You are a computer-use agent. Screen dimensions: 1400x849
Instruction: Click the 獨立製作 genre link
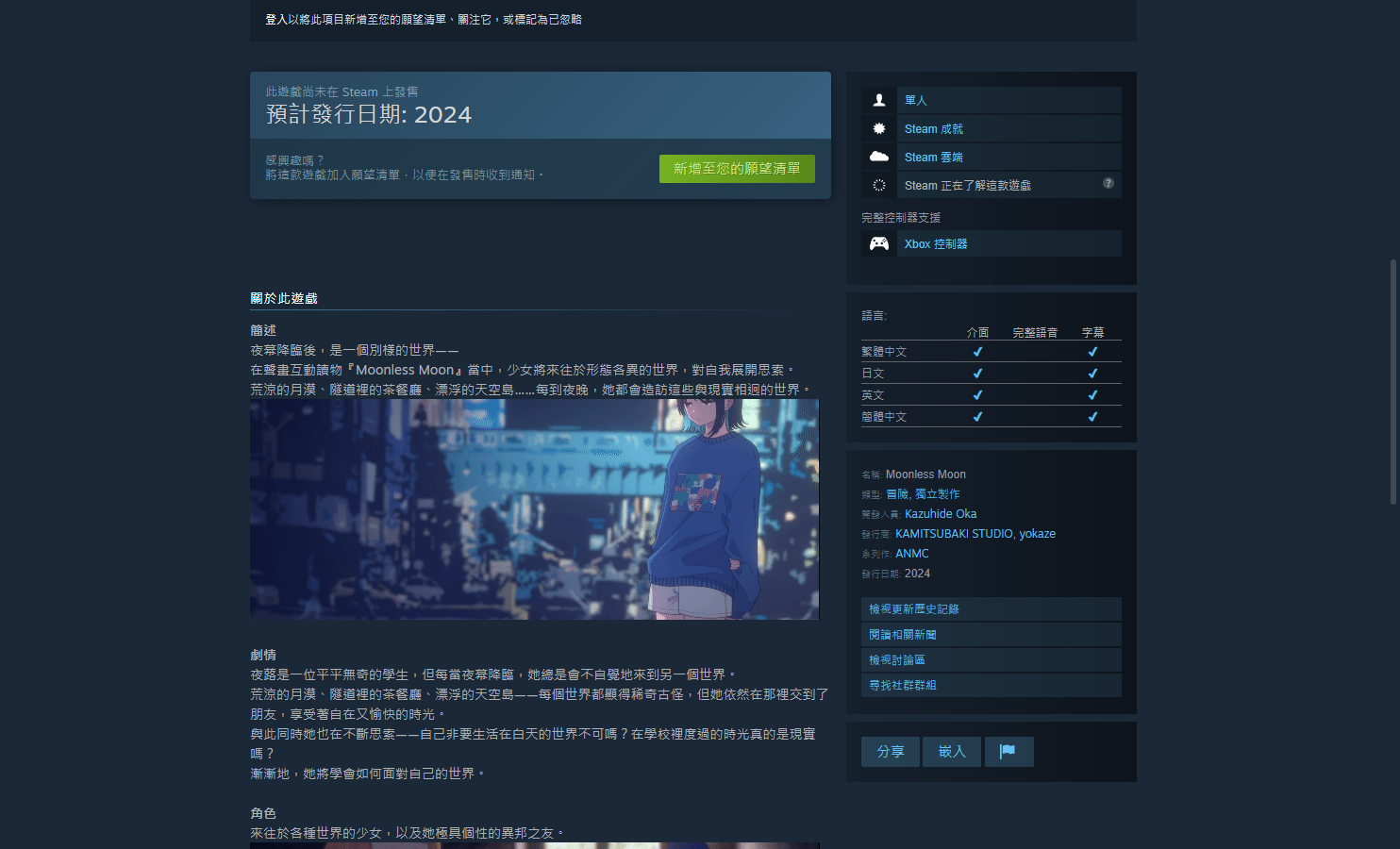tap(938, 494)
